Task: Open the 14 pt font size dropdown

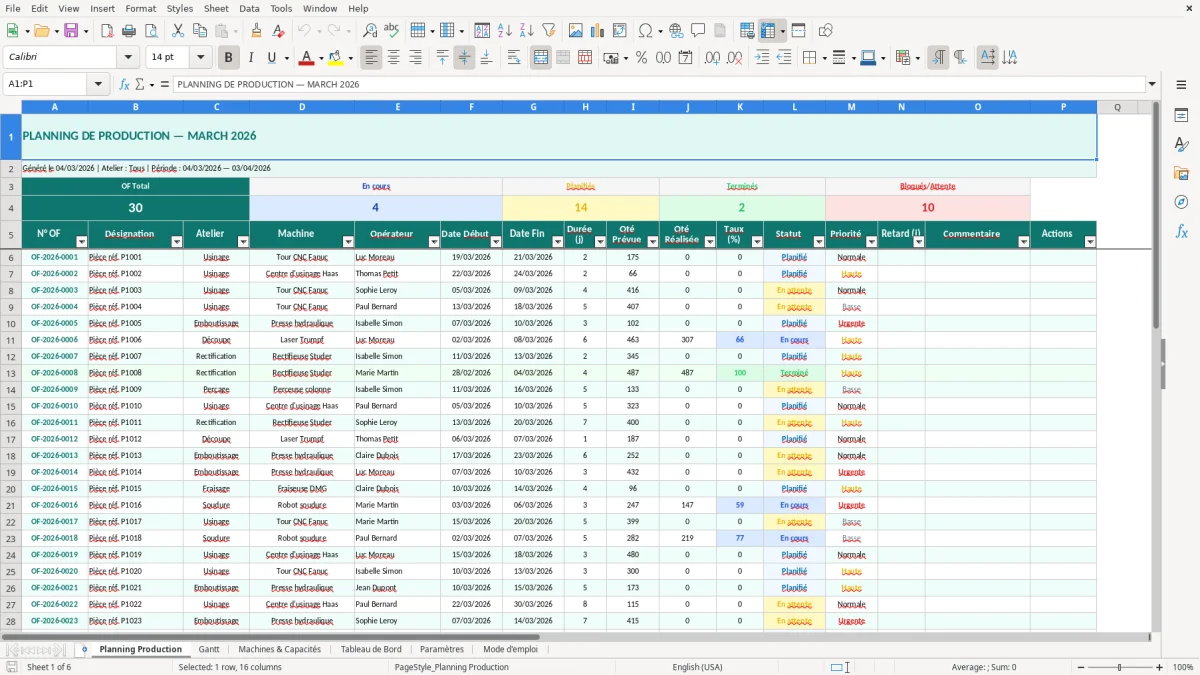Action: tap(201, 58)
